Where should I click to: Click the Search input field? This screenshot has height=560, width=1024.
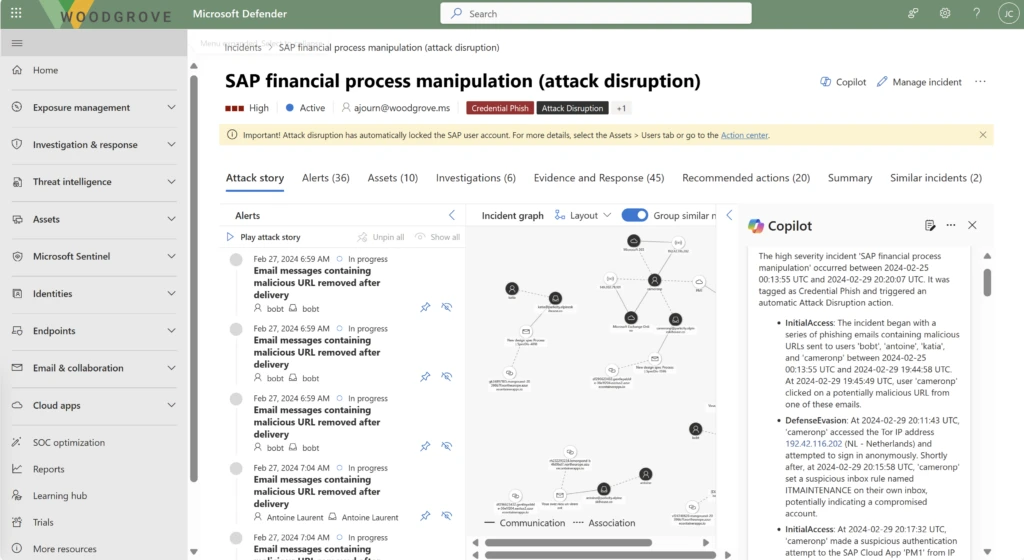click(x=595, y=14)
